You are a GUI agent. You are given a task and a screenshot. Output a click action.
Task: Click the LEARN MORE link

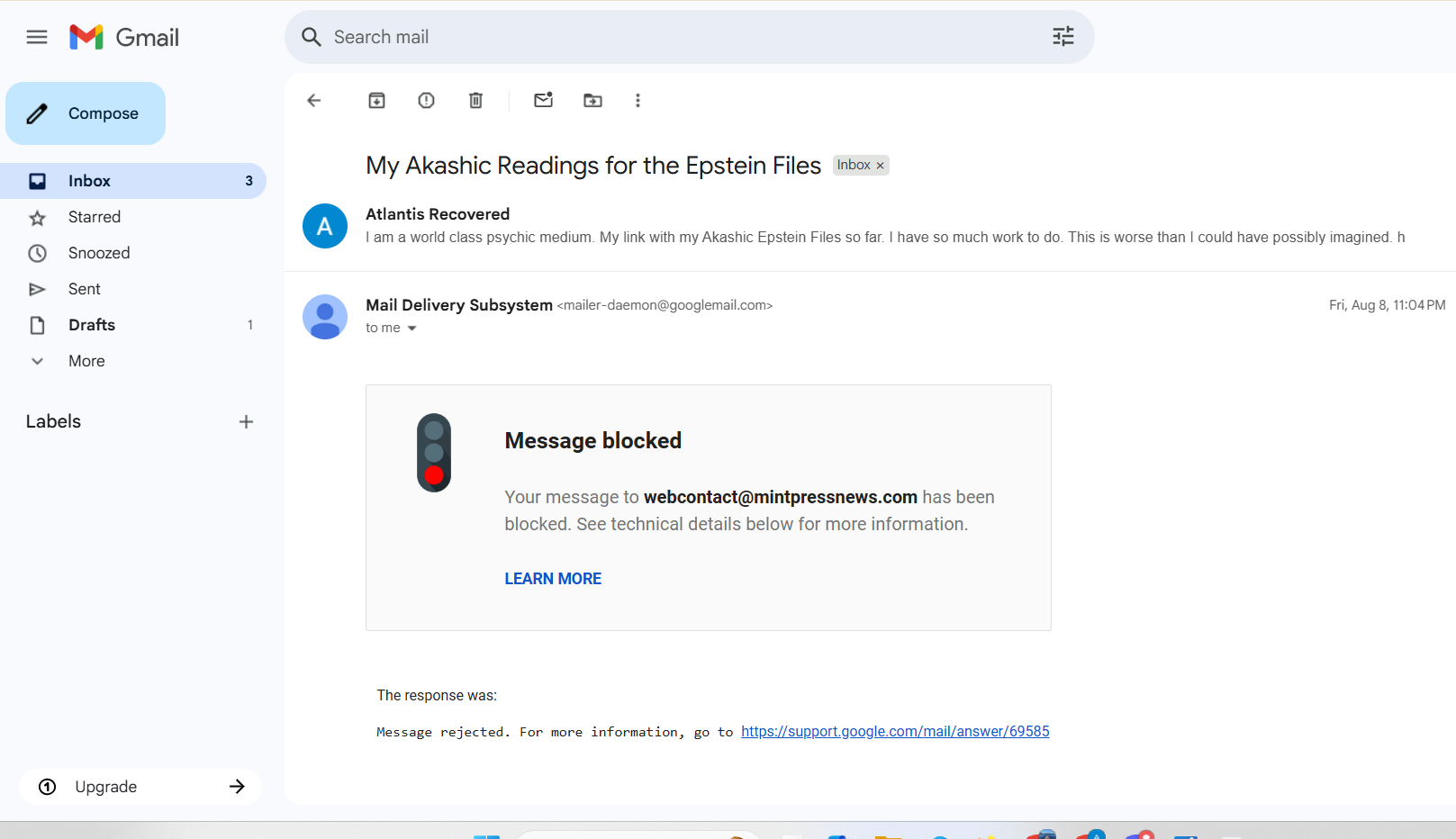(553, 579)
